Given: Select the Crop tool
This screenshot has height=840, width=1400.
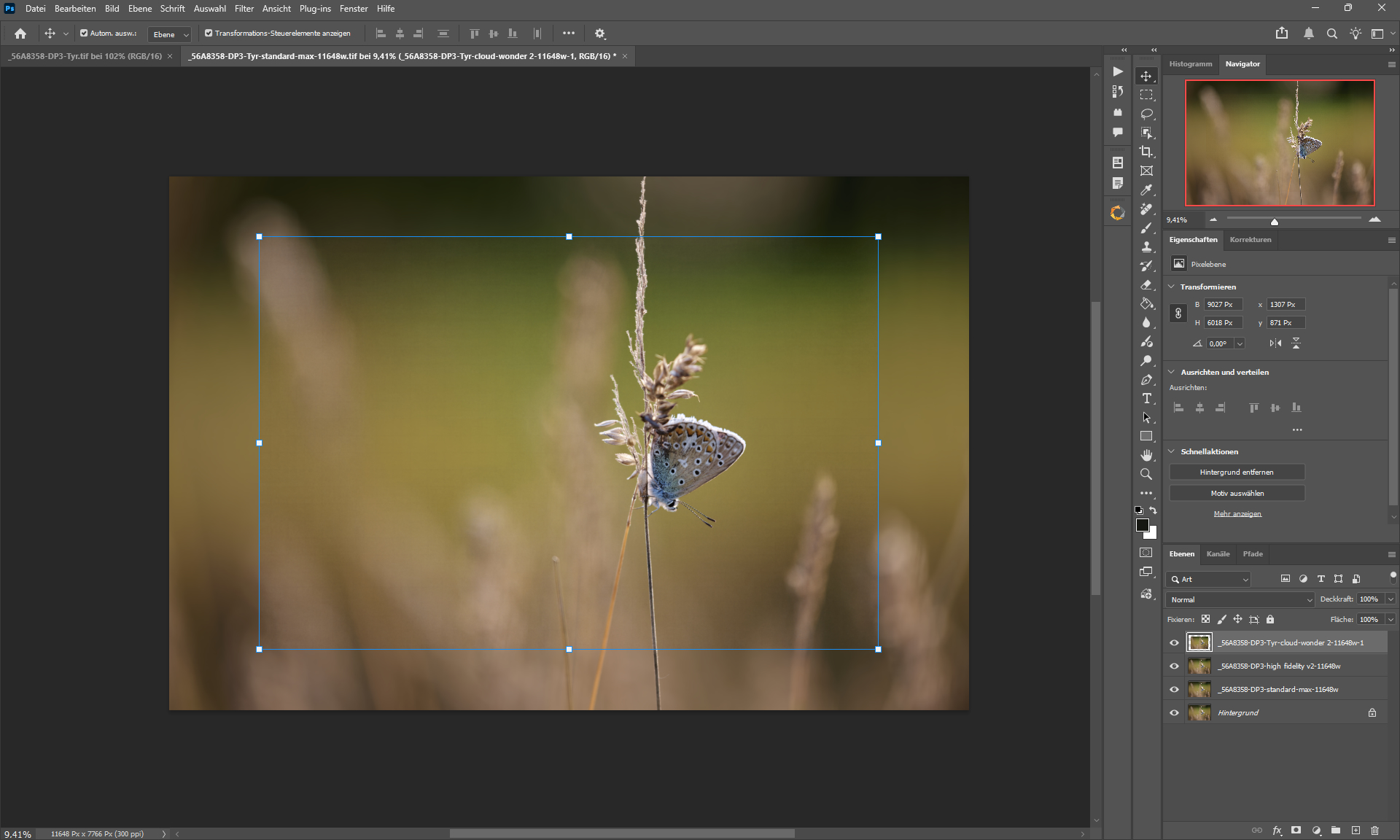Looking at the screenshot, I should (x=1146, y=152).
